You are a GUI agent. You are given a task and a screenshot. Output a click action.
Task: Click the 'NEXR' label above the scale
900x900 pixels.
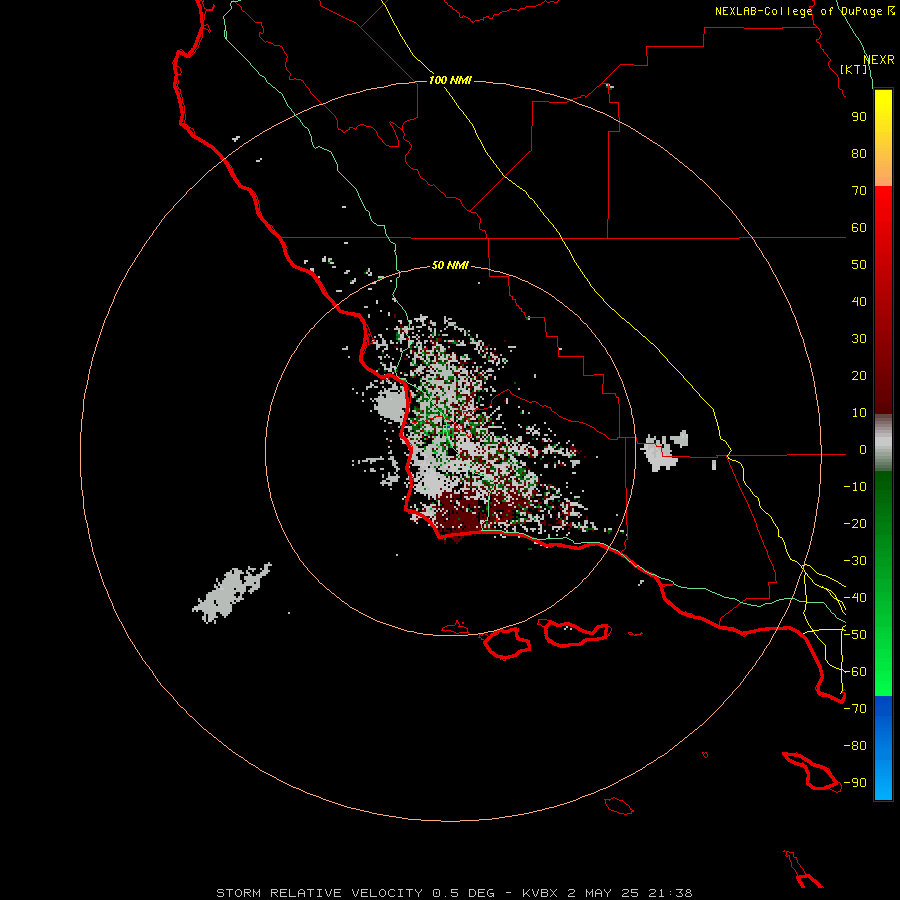[879, 60]
